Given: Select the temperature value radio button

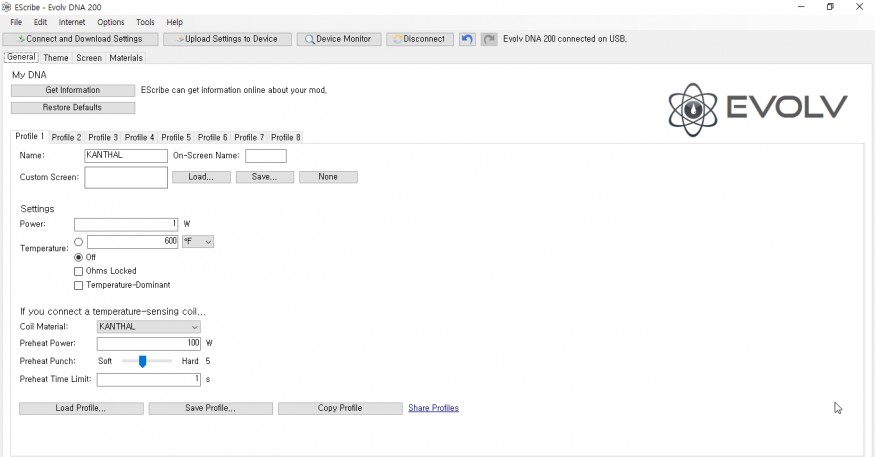Looking at the screenshot, I should click(x=79, y=242).
